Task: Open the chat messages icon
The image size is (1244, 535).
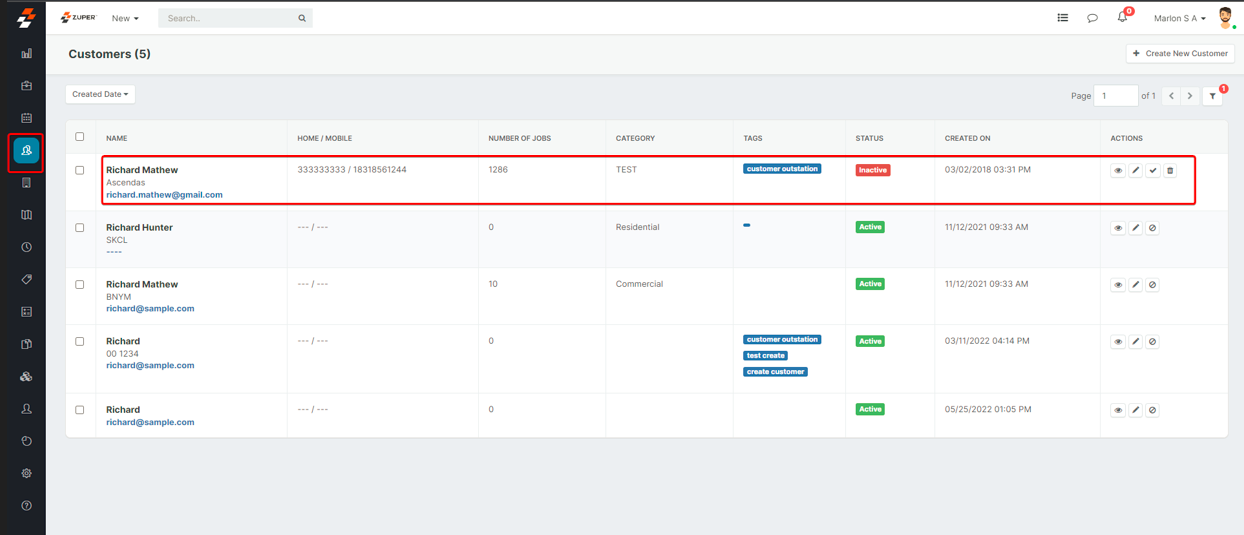Action: tap(1092, 18)
